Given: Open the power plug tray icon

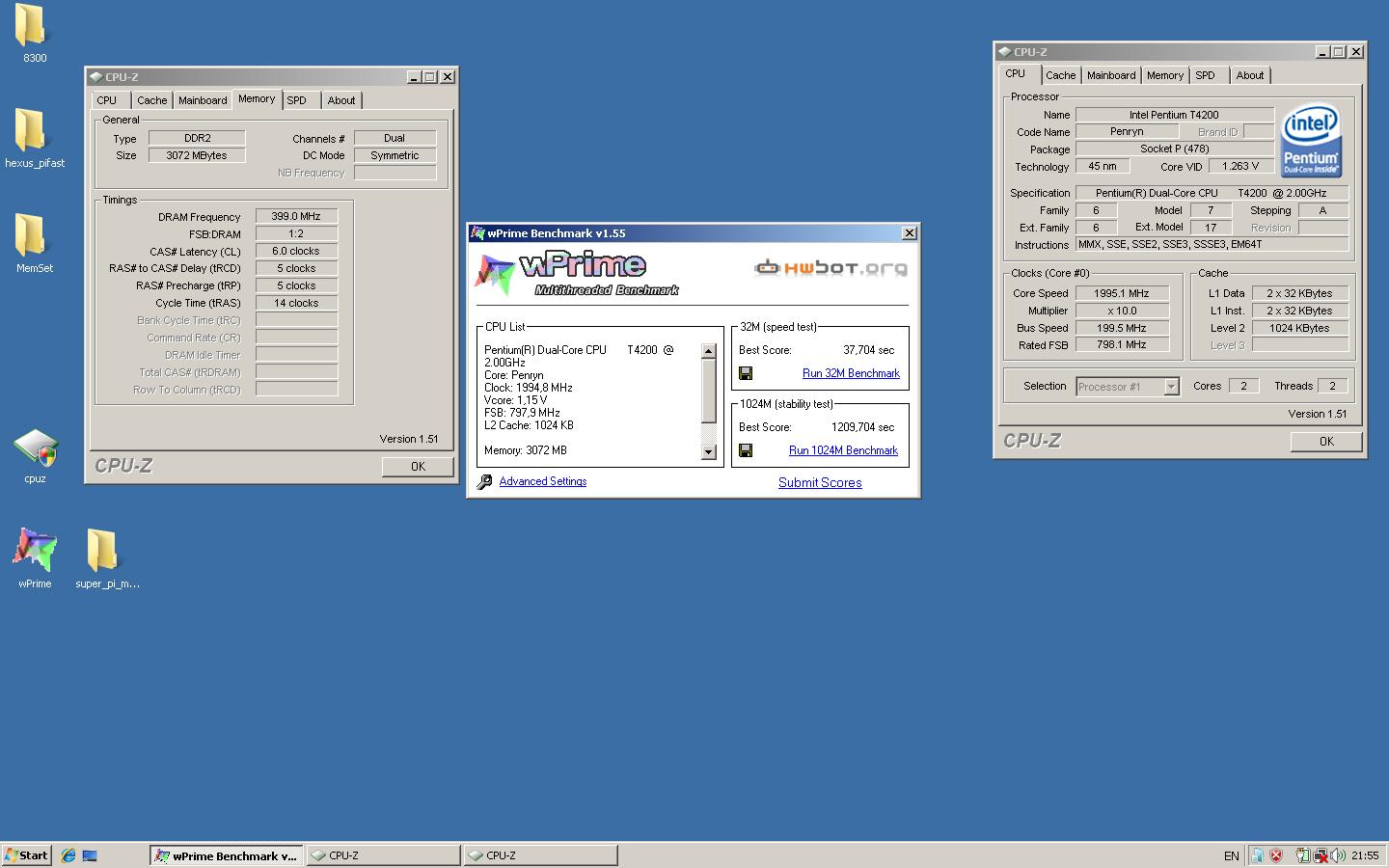Looking at the screenshot, I should tap(1303, 855).
